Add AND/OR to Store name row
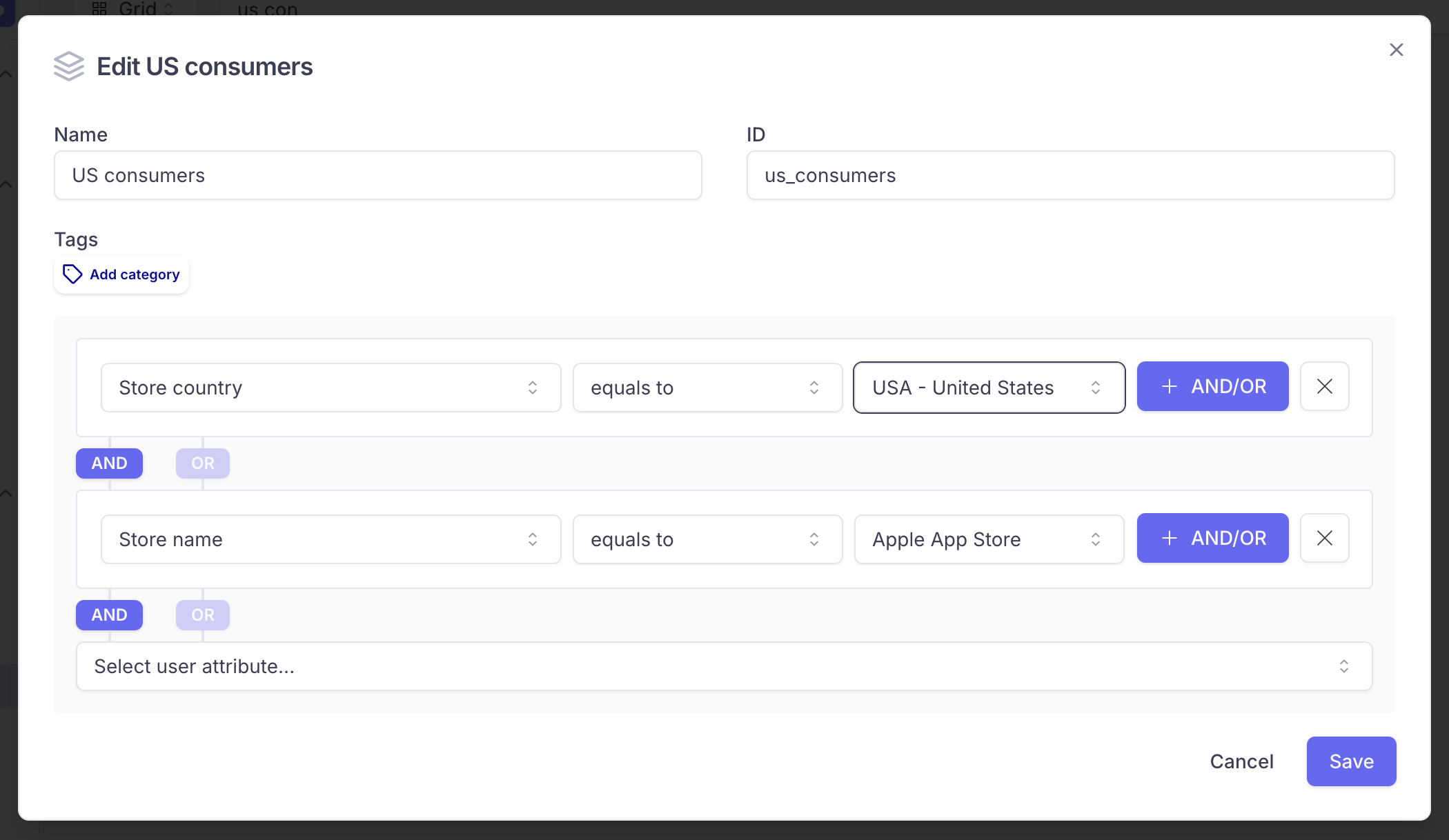Viewport: 1449px width, 840px height. [1212, 538]
